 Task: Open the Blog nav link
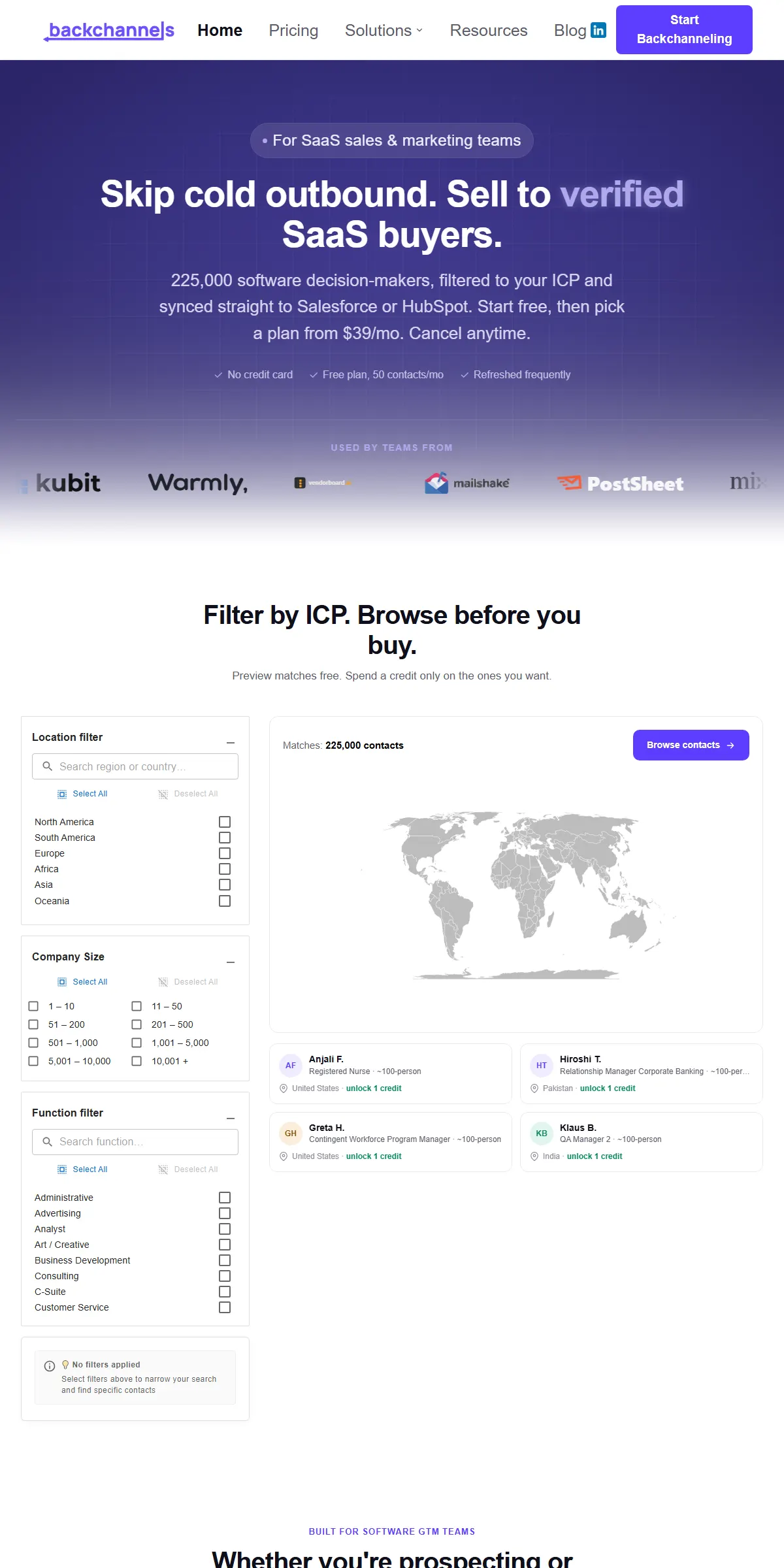570,30
